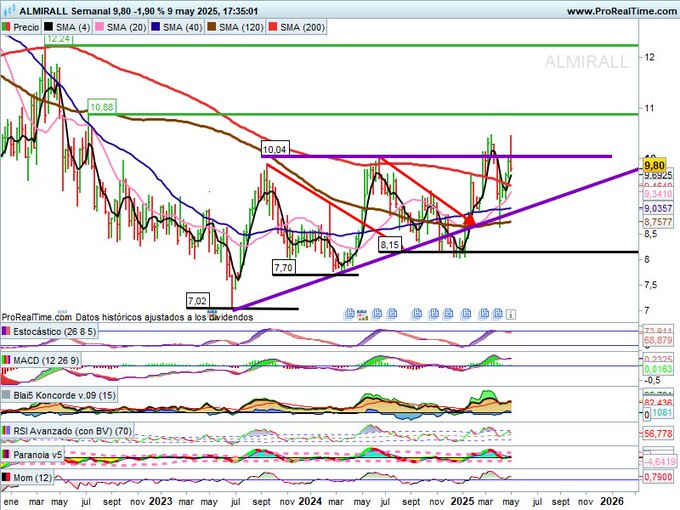
Task: Click the 0,0163 MACD value
Action: (658, 369)
